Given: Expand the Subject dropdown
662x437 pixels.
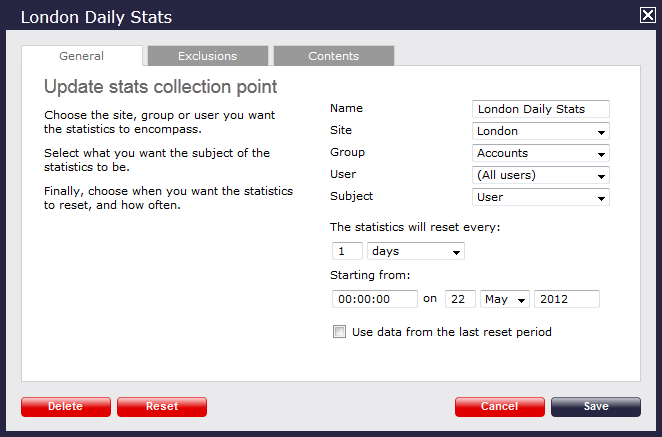Looking at the screenshot, I should [540, 197].
